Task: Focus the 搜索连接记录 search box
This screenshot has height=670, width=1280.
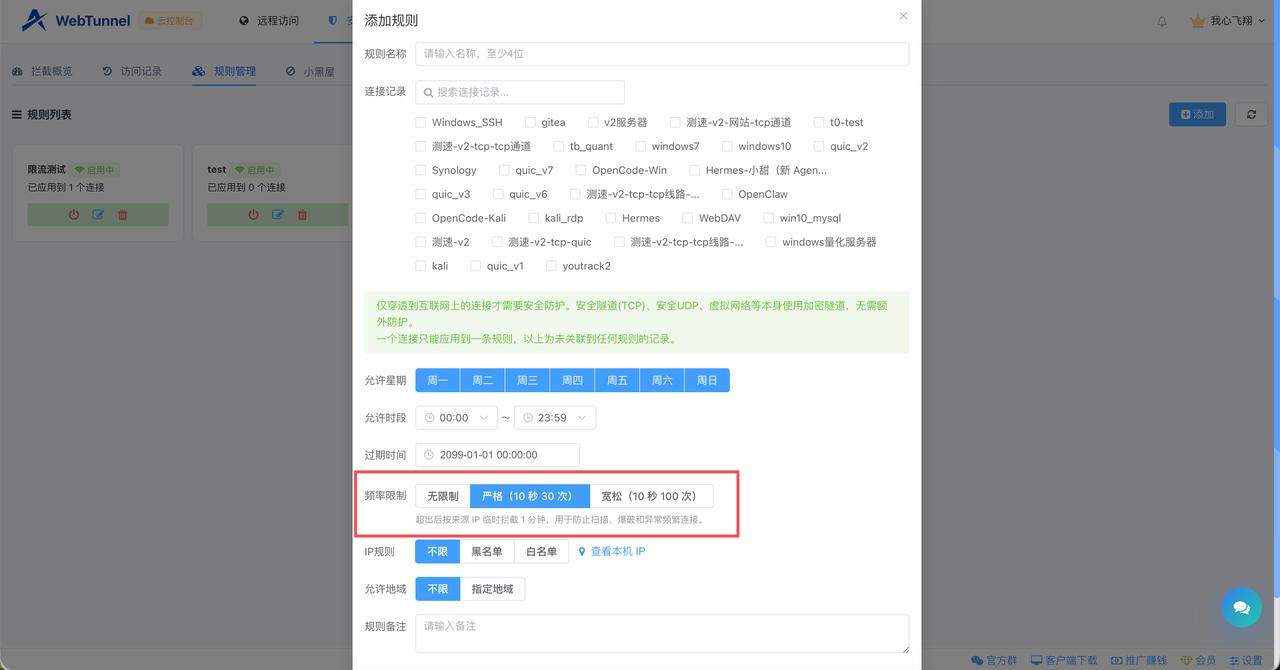Action: pos(520,92)
